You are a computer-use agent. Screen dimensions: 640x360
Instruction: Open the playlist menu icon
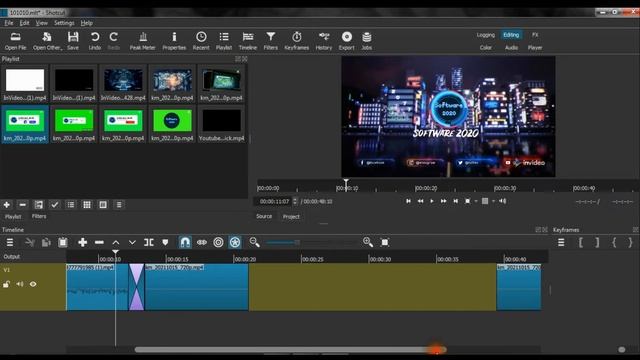[x=119, y=204]
